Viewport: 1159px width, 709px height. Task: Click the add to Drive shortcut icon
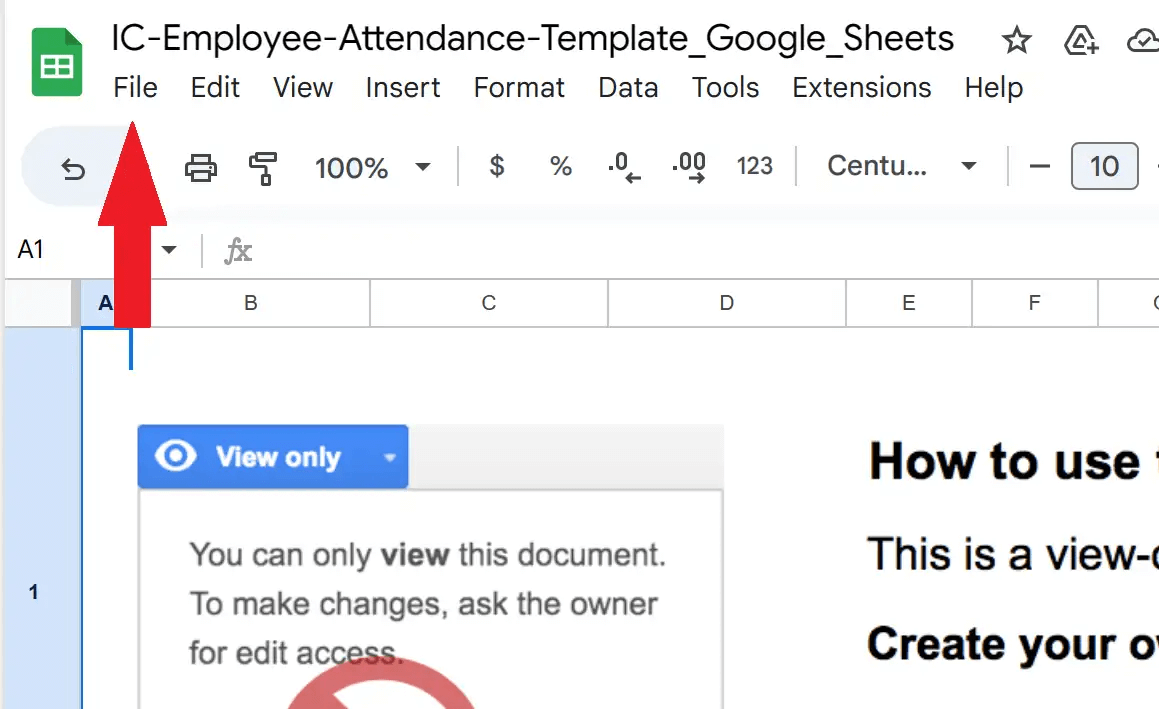1082,40
